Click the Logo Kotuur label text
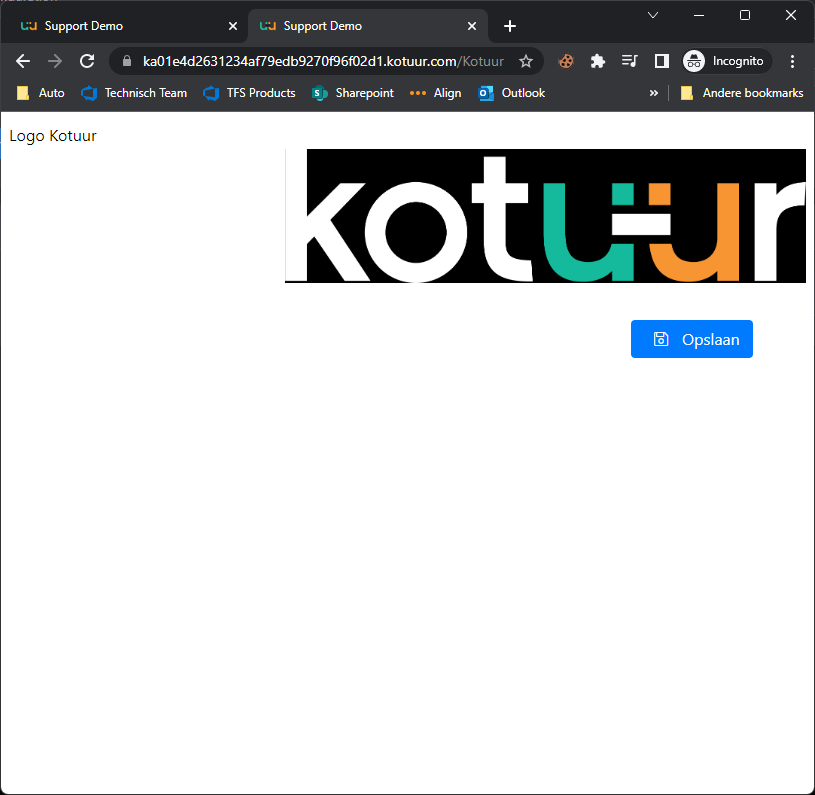Image resolution: width=815 pixels, height=795 pixels. tap(53, 136)
